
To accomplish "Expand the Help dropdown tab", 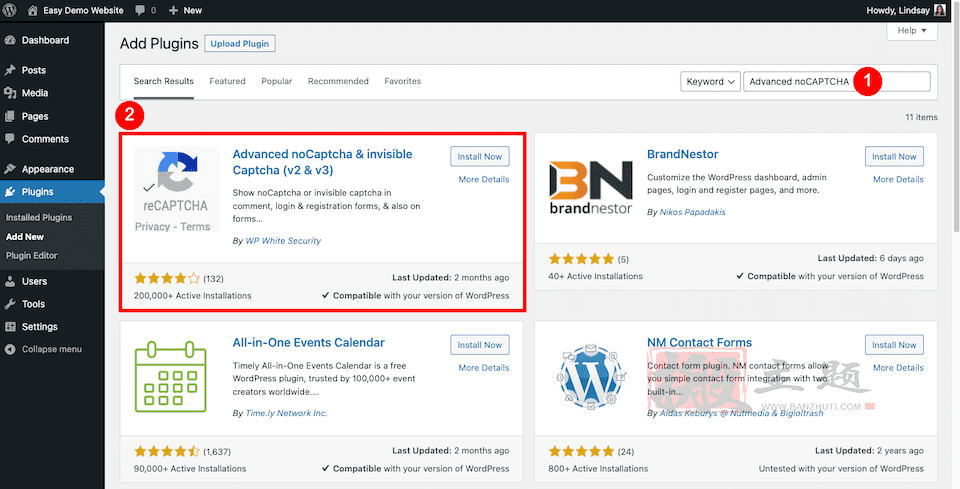I will tap(912, 31).
